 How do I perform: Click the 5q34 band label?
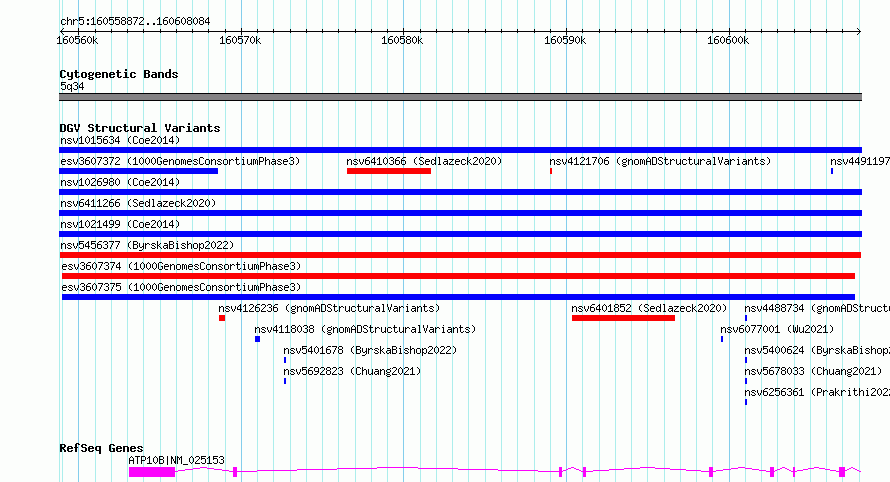tap(72, 86)
